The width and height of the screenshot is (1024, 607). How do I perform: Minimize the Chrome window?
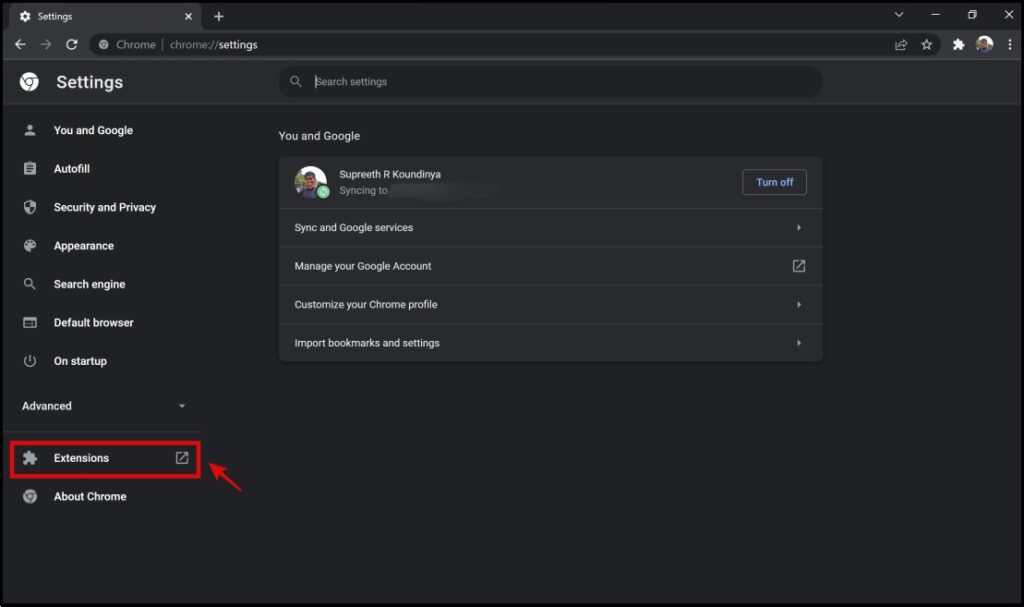click(x=935, y=14)
